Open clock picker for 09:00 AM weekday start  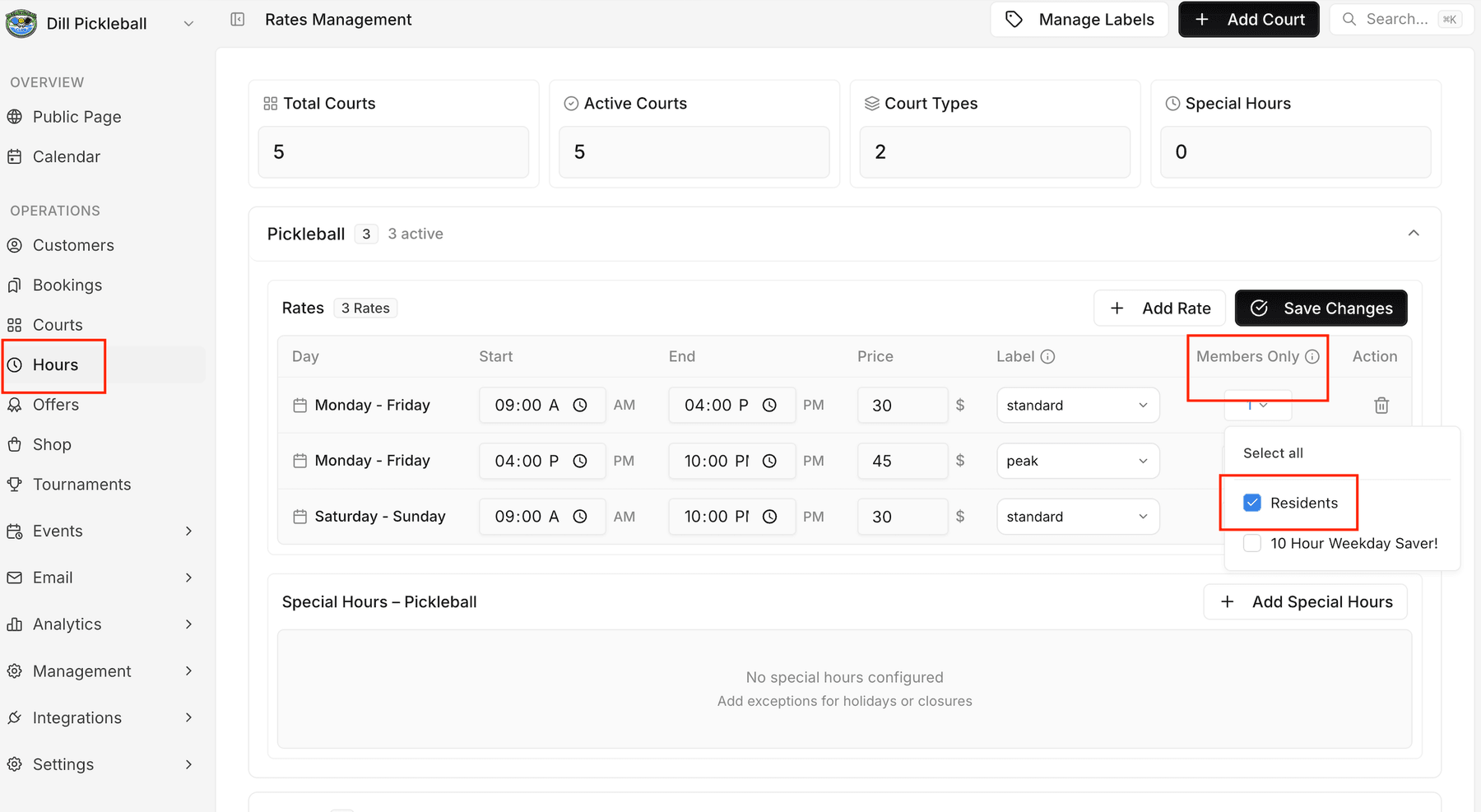pyautogui.click(x=580, y=405)
